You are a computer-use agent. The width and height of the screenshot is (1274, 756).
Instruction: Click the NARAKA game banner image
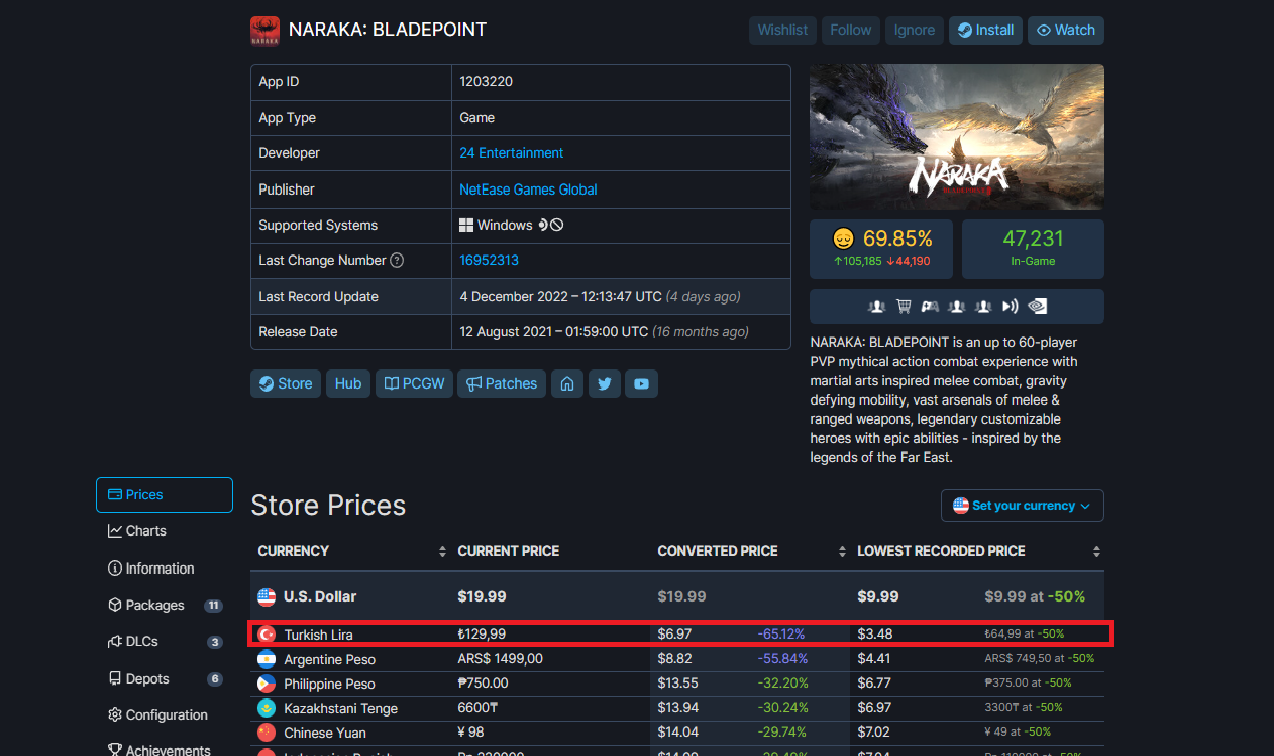click(x=956, y=137)
